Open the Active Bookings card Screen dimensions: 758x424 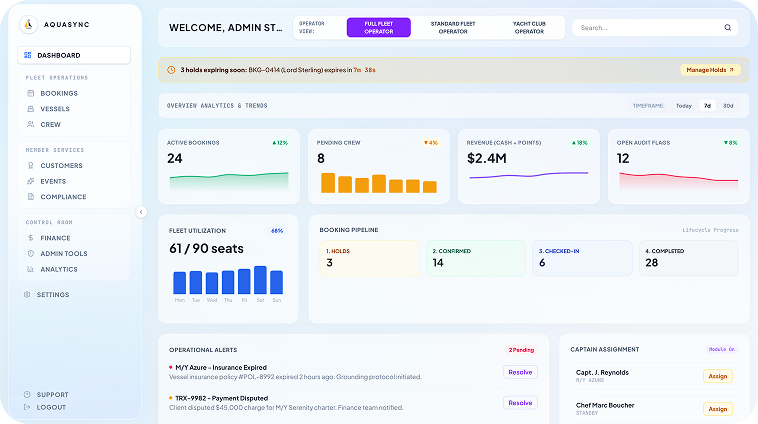229,166
